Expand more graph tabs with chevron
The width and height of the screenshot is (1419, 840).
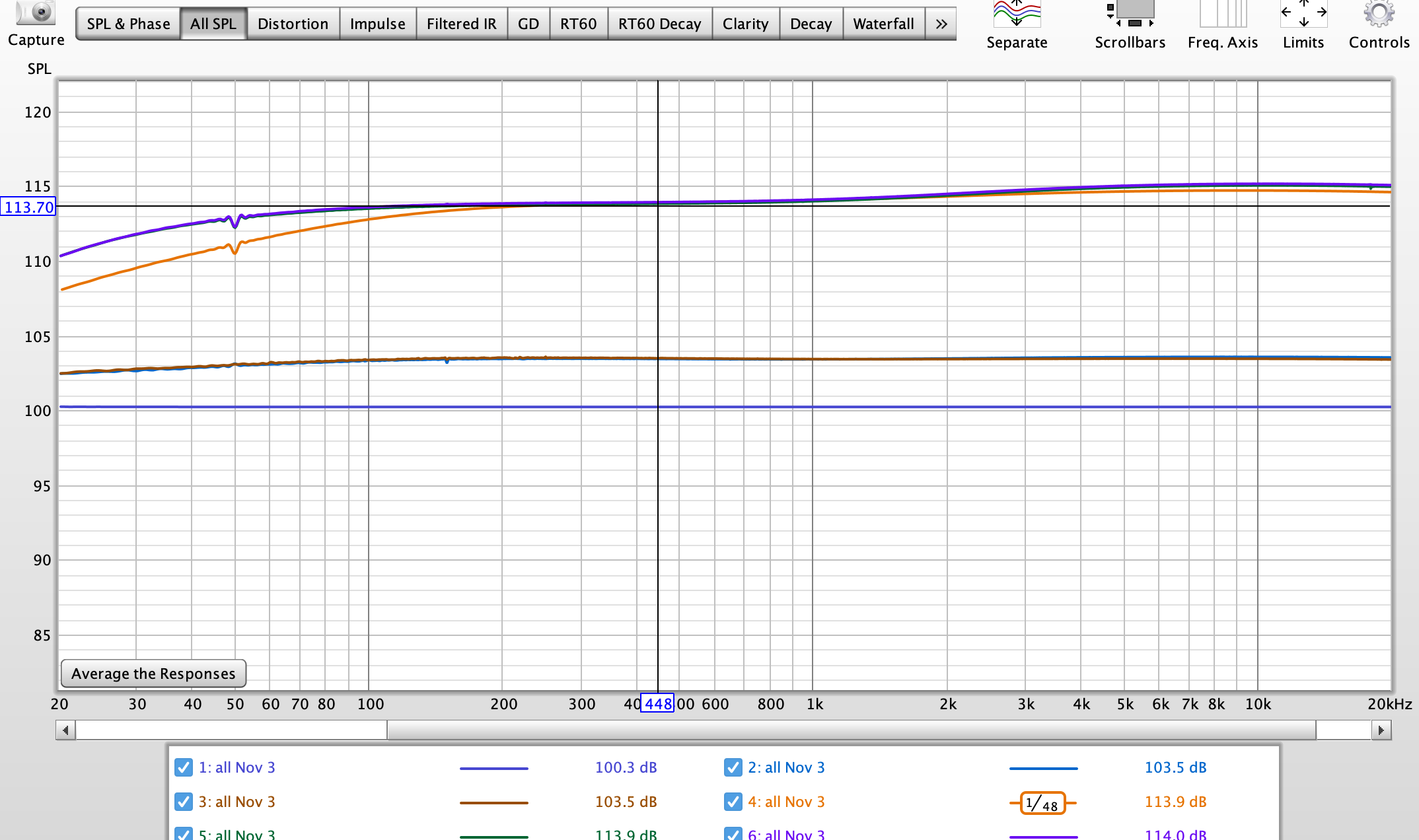click(941, 24)
